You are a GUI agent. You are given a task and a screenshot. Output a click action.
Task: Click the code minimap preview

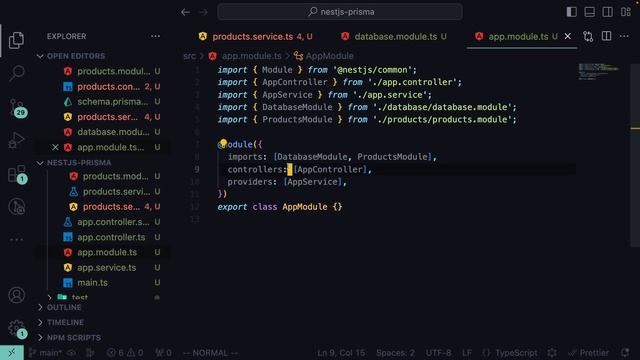[598, 71]
